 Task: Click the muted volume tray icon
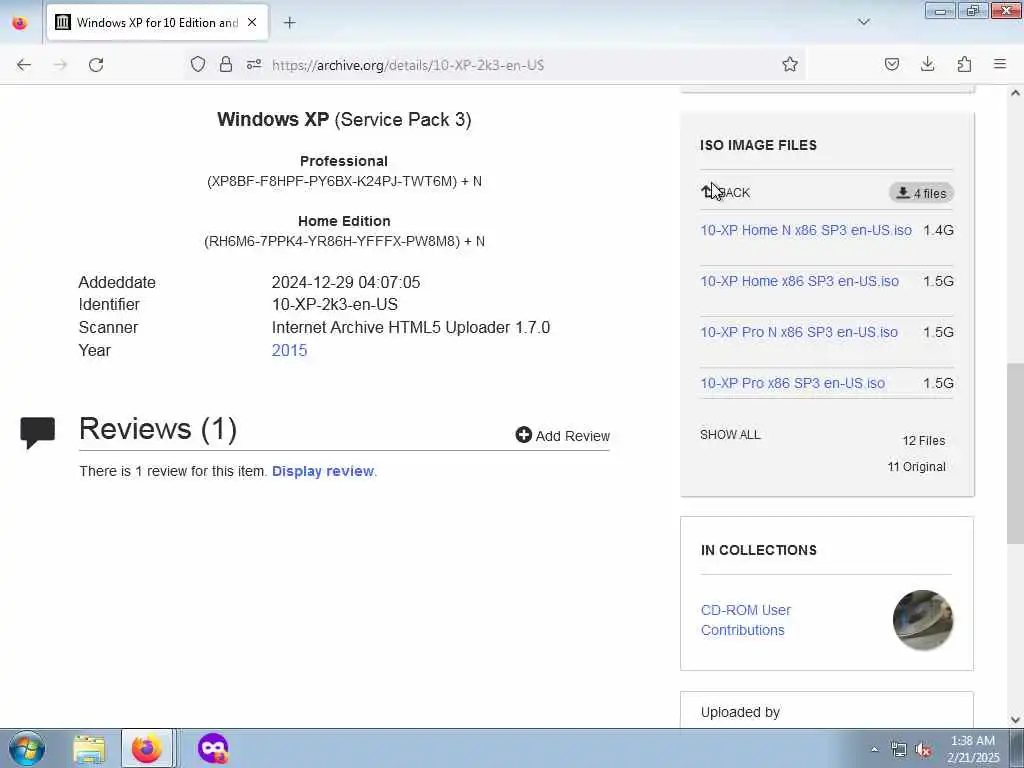pos(923,750)
